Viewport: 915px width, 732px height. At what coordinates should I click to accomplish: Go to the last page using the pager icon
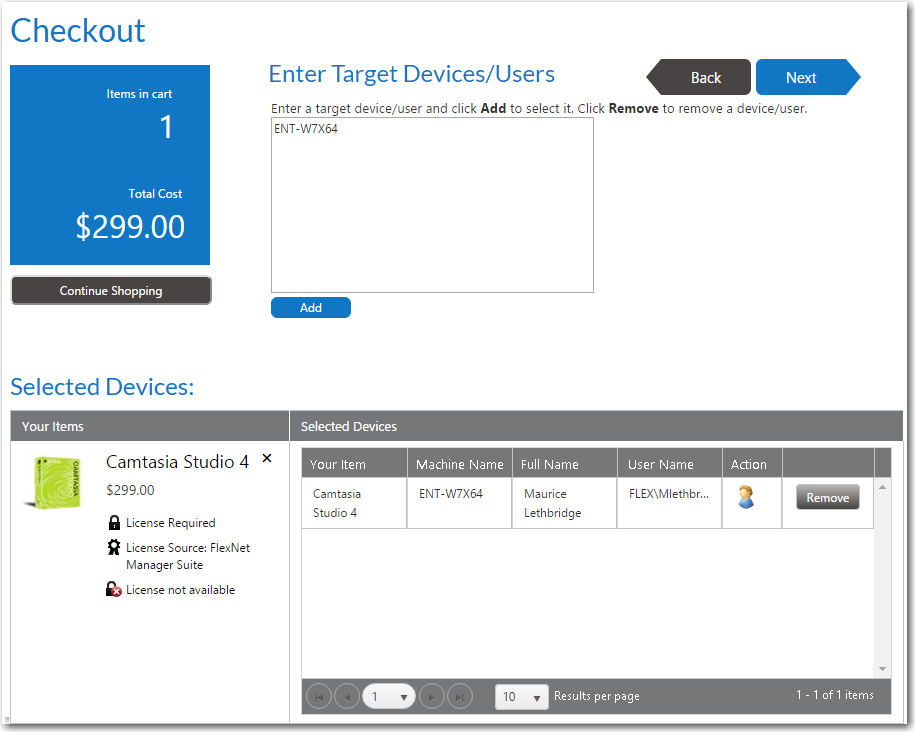pyautogui.click(x=460, y=696)
